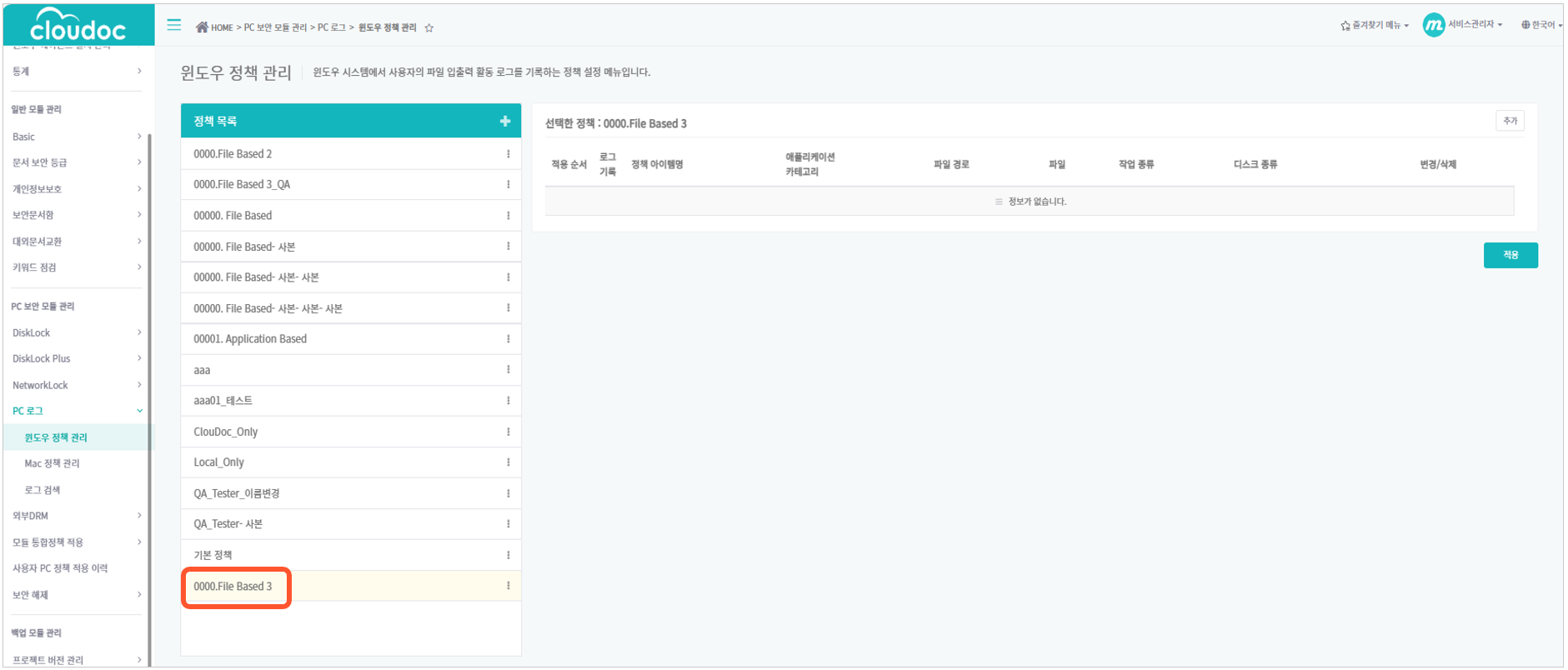Open Mac 정책 관리 in sidebar

tap(52, 463)
